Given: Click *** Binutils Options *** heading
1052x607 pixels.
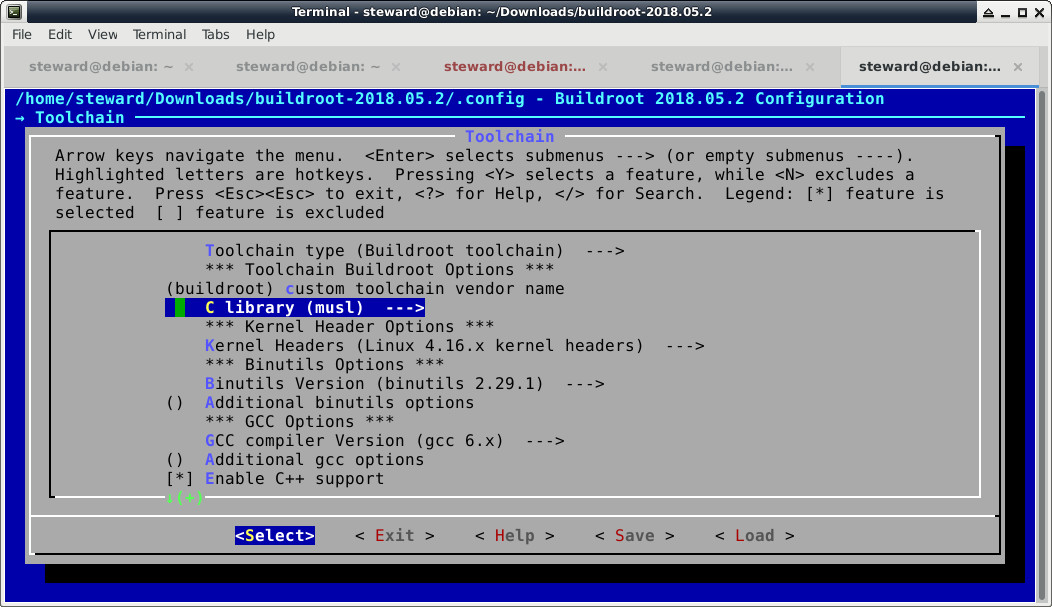Looking at the screenshot, I should pos(324,365).
